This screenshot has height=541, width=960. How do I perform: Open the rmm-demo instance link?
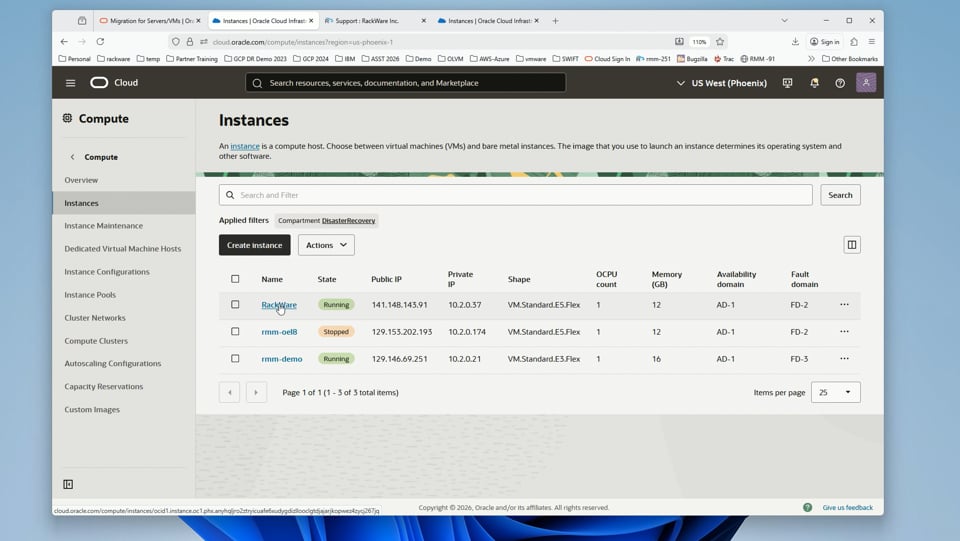(282, 359)
